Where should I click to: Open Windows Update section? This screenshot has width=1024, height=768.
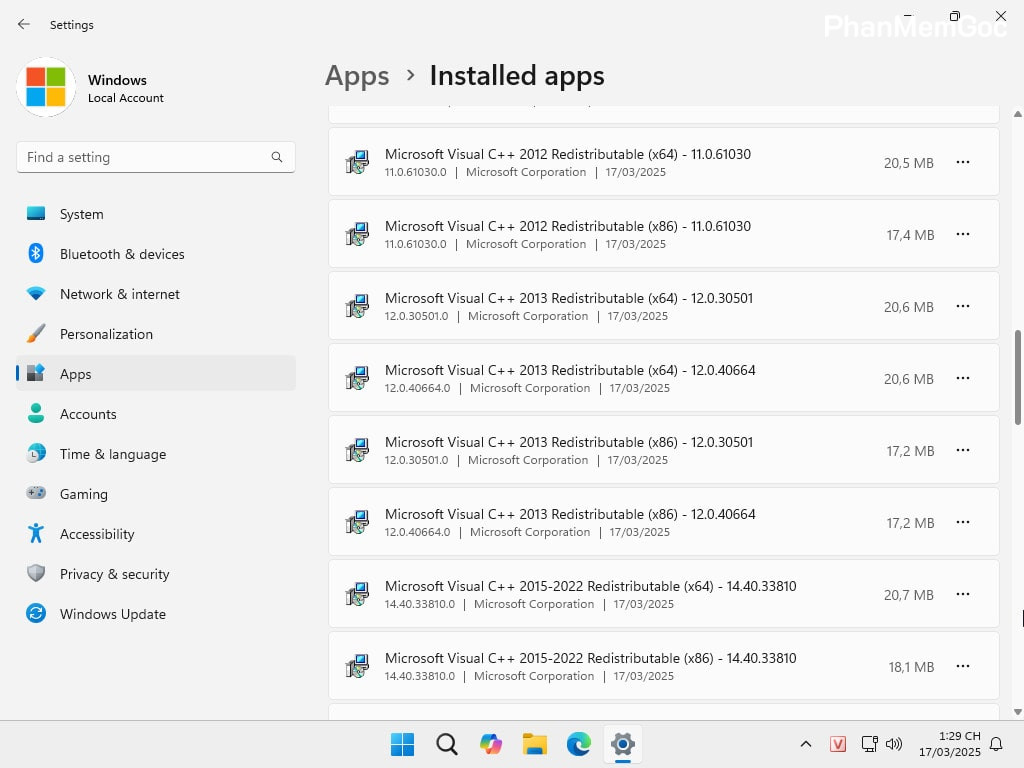click(x=112, y=614)
